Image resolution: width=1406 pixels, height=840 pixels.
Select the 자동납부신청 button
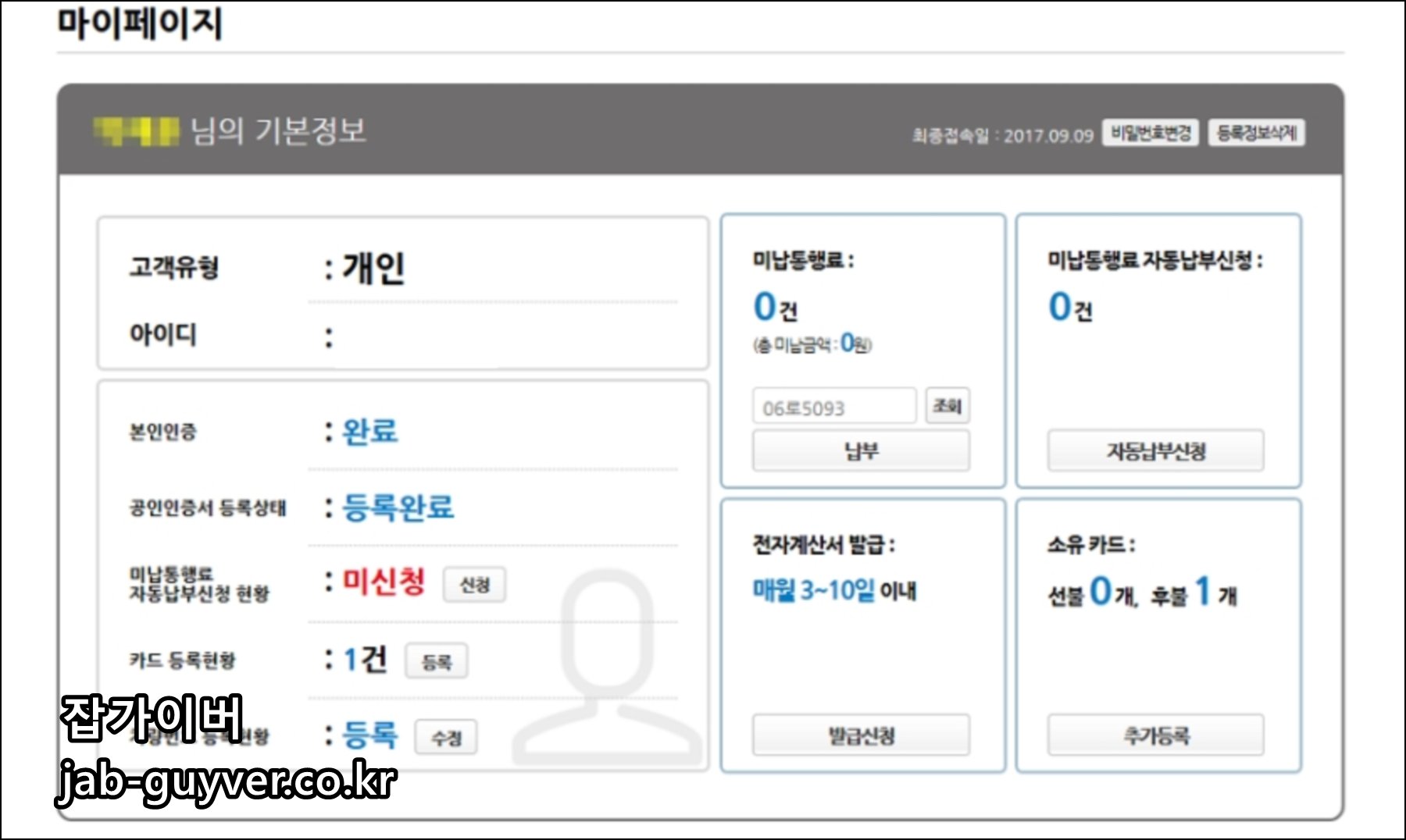[x=1155, y=450]
